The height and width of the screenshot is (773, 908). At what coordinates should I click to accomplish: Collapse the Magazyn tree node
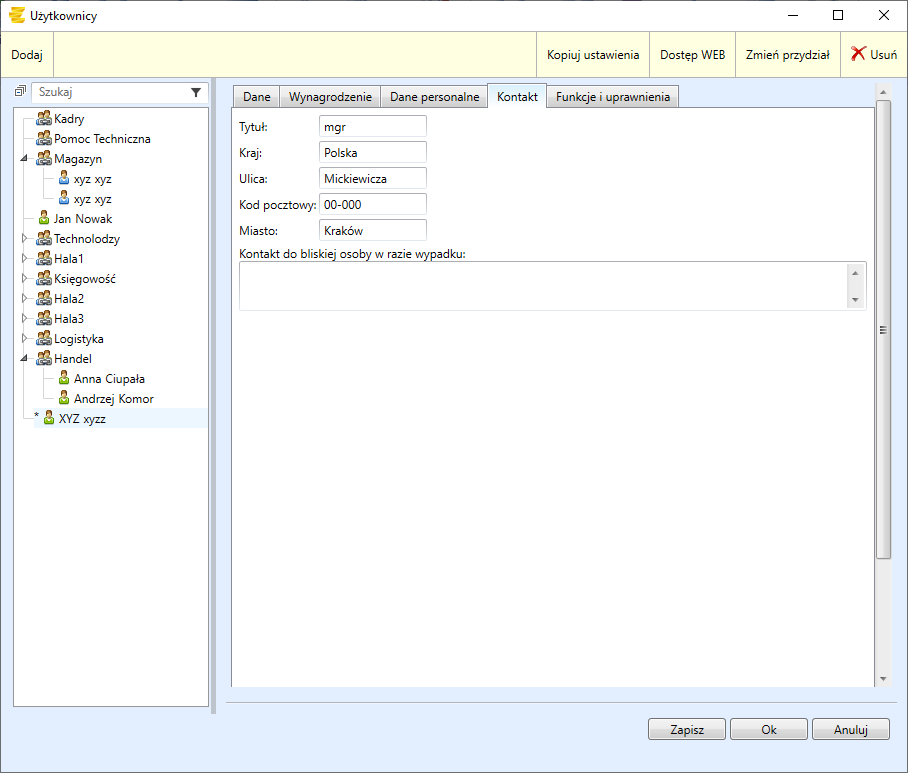pyautogui.click(x=24, y=159)
